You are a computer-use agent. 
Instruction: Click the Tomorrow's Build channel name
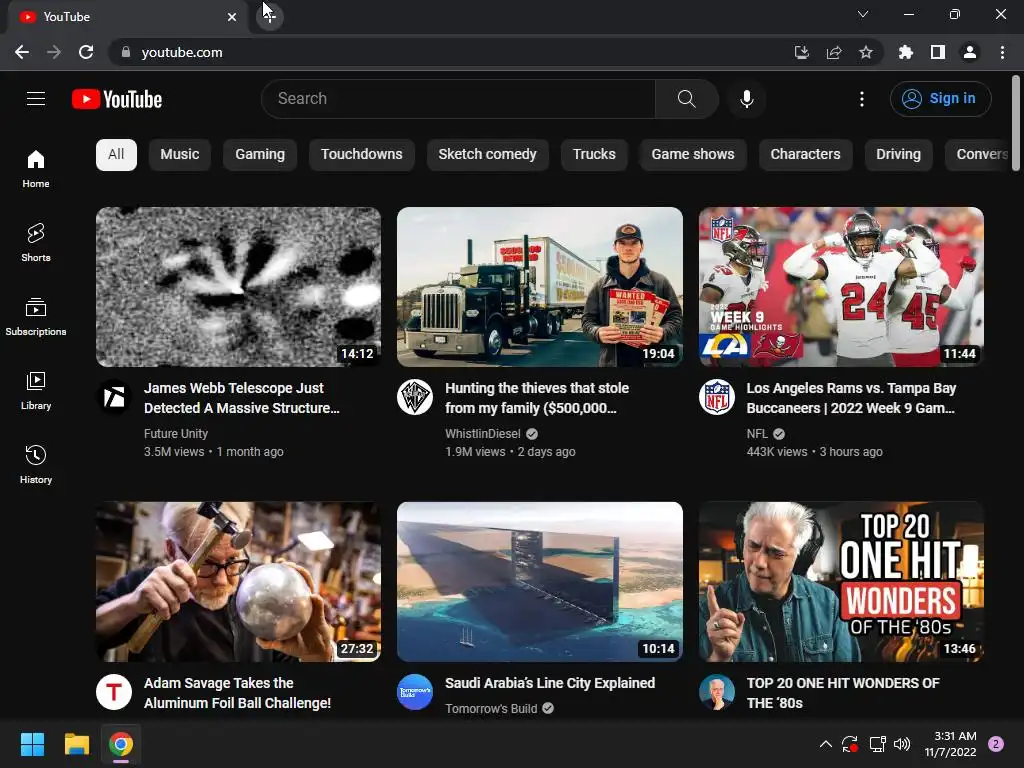491,709
